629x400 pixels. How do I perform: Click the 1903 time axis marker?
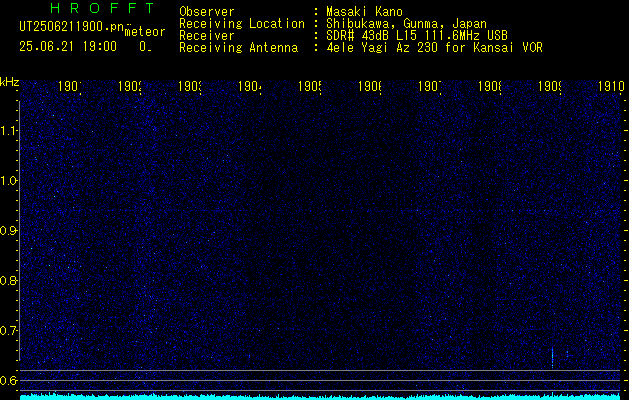point(190,86)
